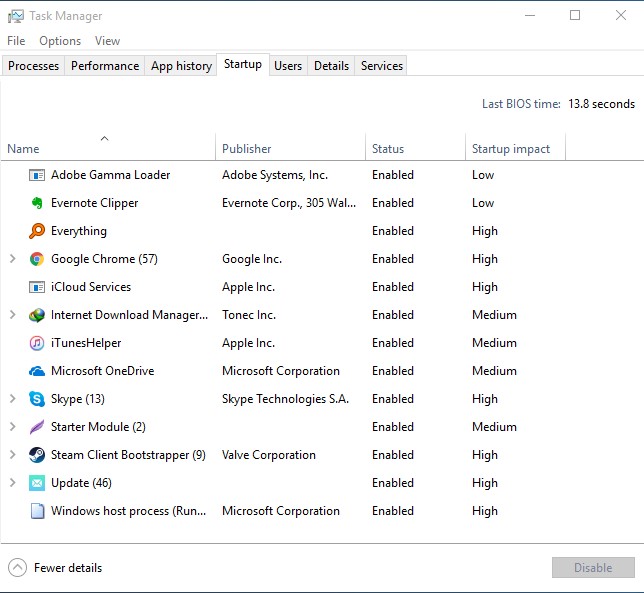
Task: Expand the Steam Client Bootstrapper (9) group
Action: tap(13, 455)
